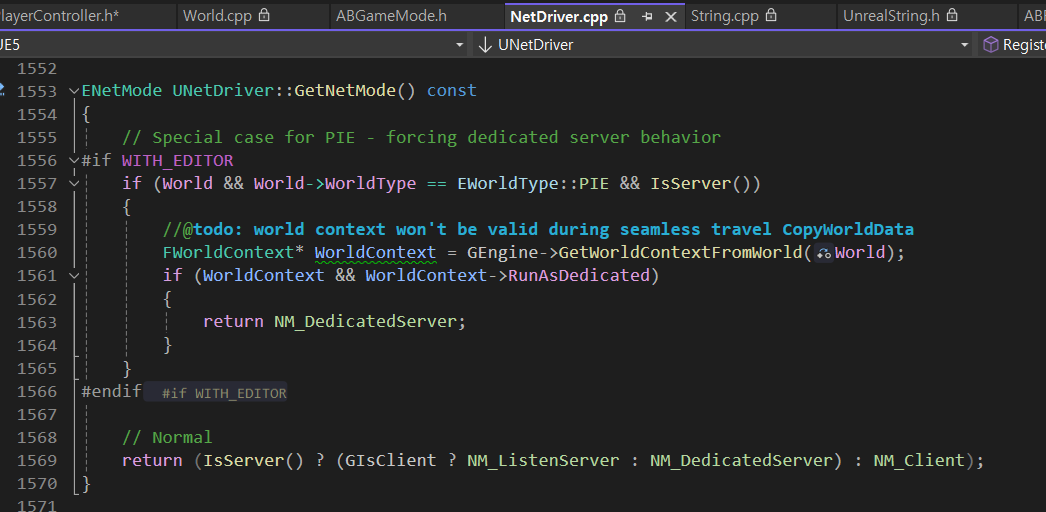Click the Special case for PIE comment

pyautogui.click(x=422, y=137)
